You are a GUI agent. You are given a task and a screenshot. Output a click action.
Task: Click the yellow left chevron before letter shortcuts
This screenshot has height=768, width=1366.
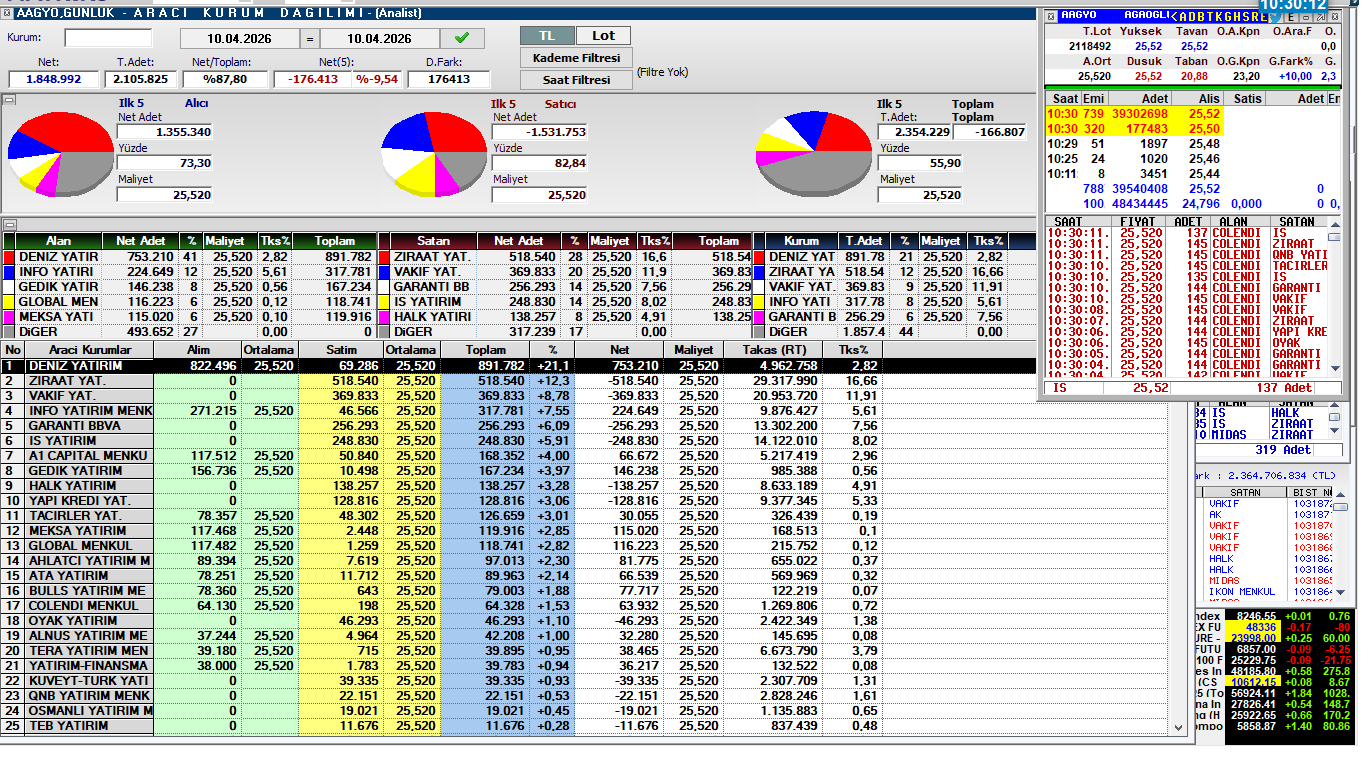tap(1173, 16)
